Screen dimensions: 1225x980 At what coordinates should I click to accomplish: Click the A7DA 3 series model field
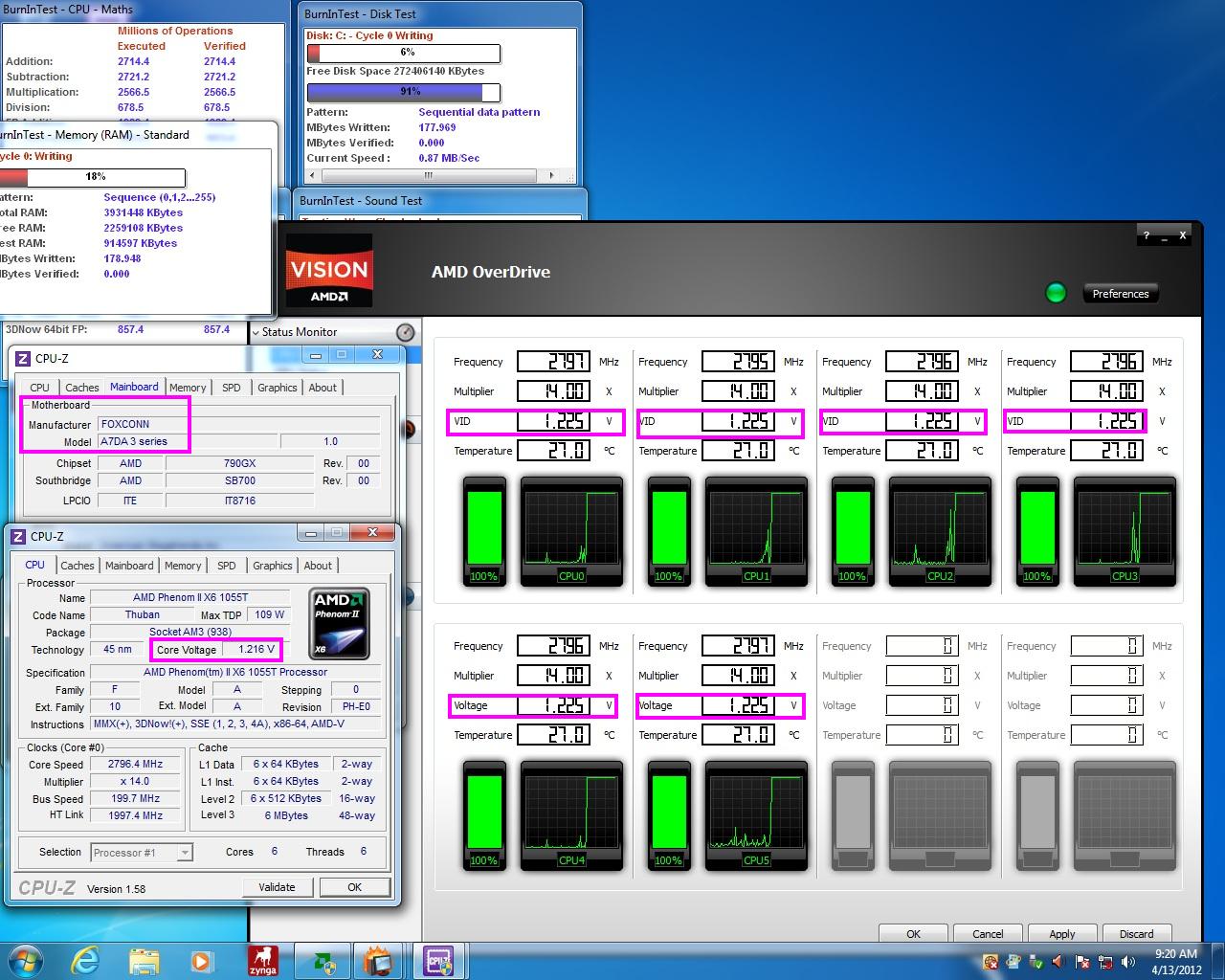tap(187, 442)
